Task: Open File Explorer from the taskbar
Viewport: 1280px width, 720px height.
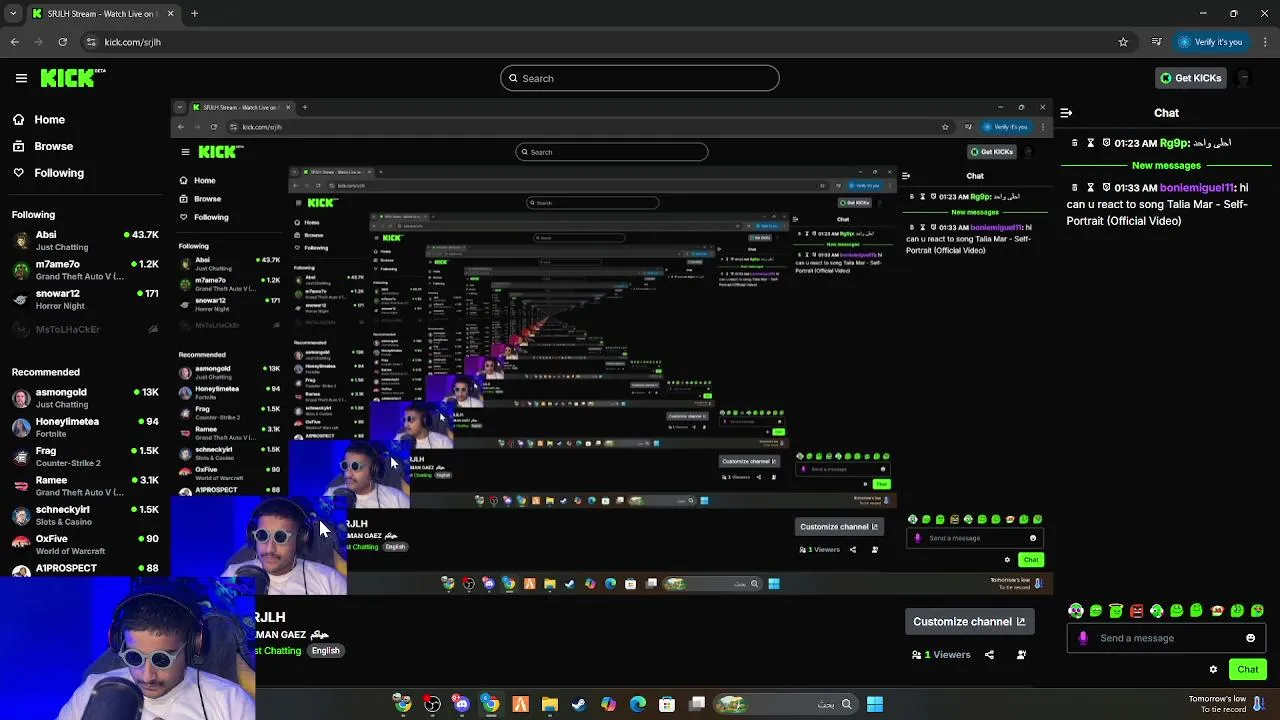Action: 549,704
